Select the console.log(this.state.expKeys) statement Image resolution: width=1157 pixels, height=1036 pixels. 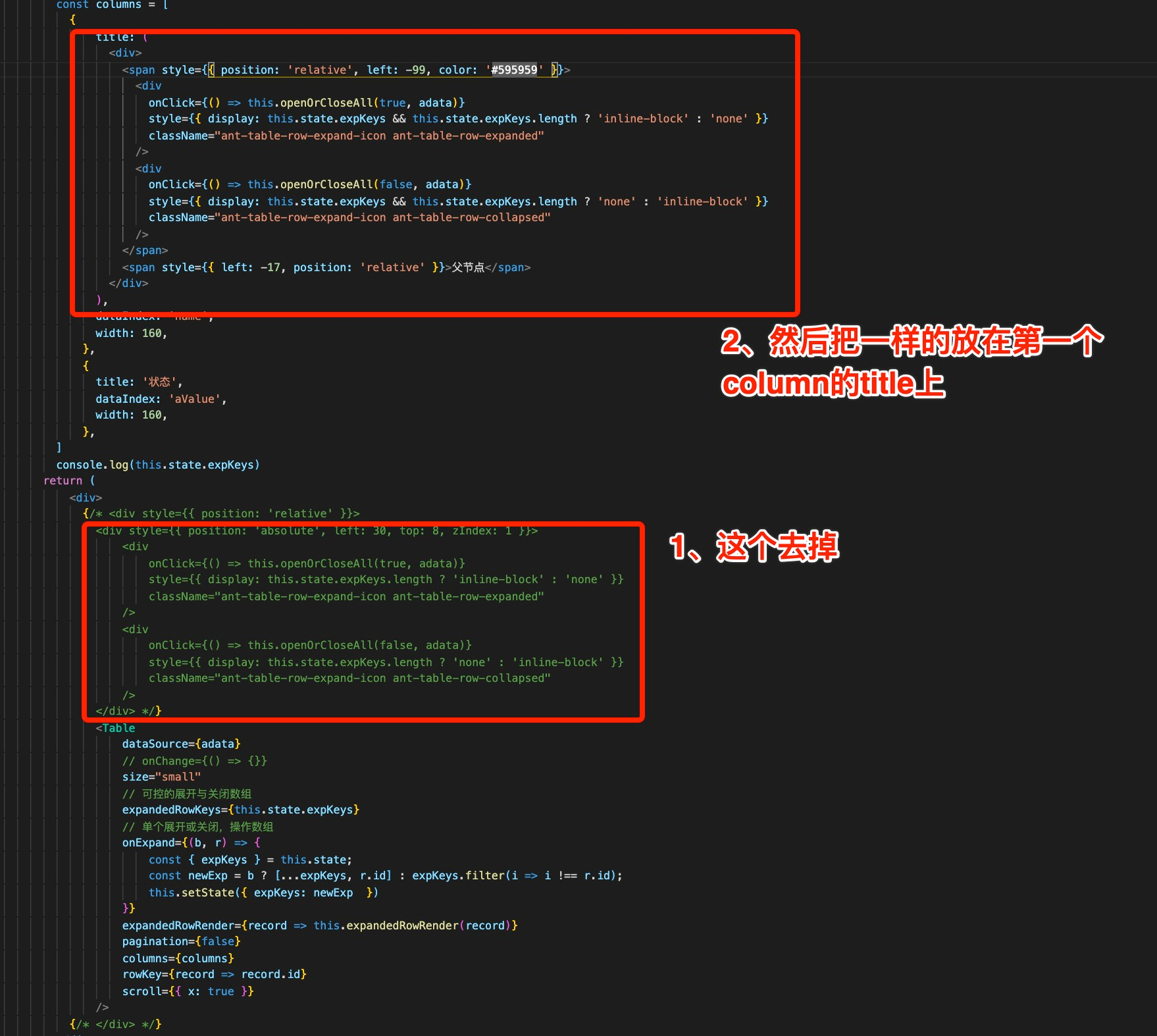158,464
